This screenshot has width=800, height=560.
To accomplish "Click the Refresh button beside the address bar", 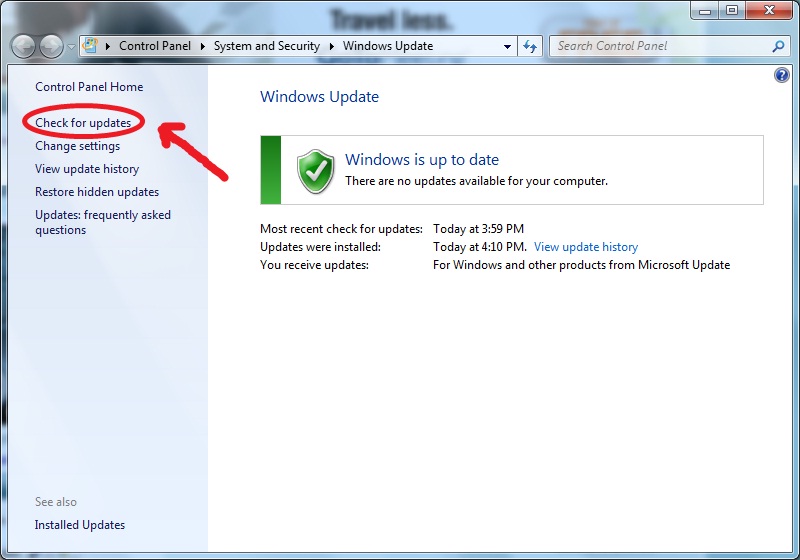I will 530,46.
